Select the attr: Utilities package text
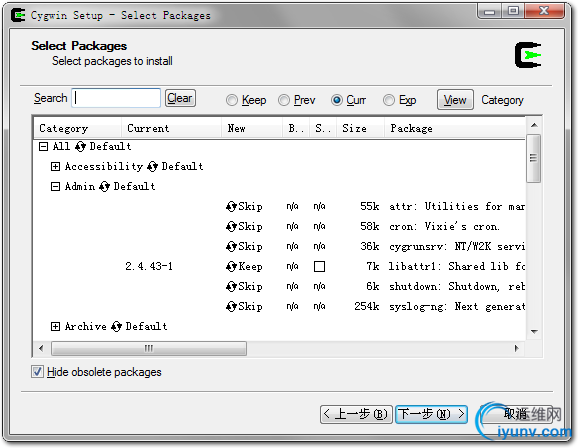 click(x=457, y=206)
